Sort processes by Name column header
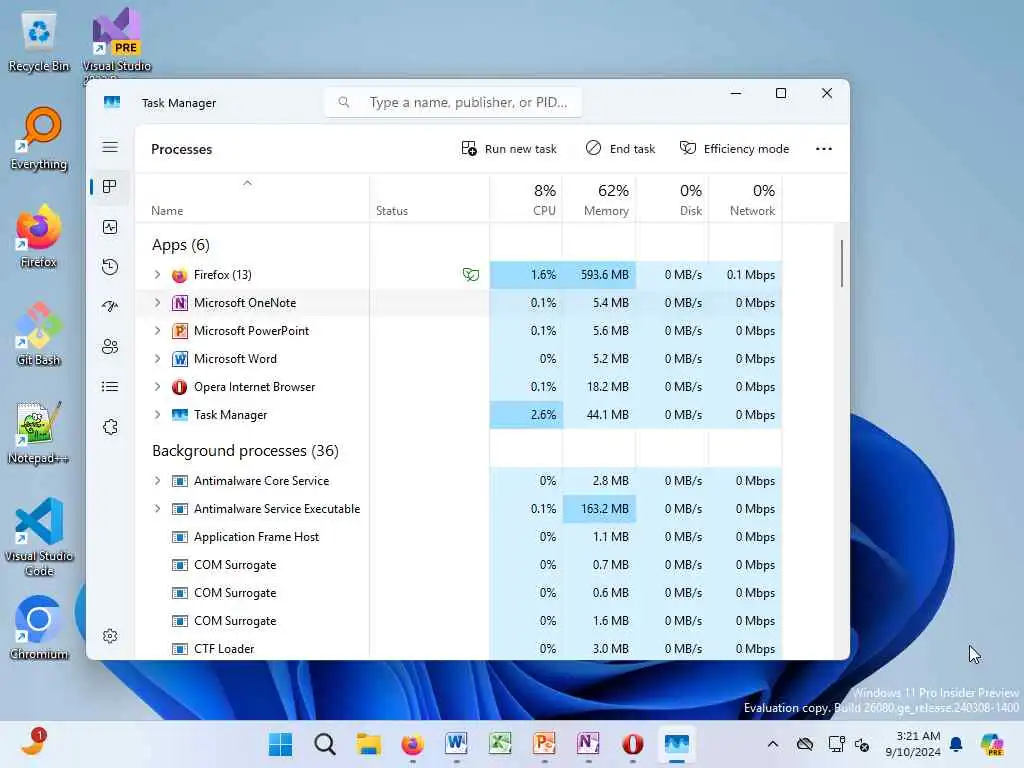The height and width of the screenshot is (768, 1024). click(x=252, y=199)
